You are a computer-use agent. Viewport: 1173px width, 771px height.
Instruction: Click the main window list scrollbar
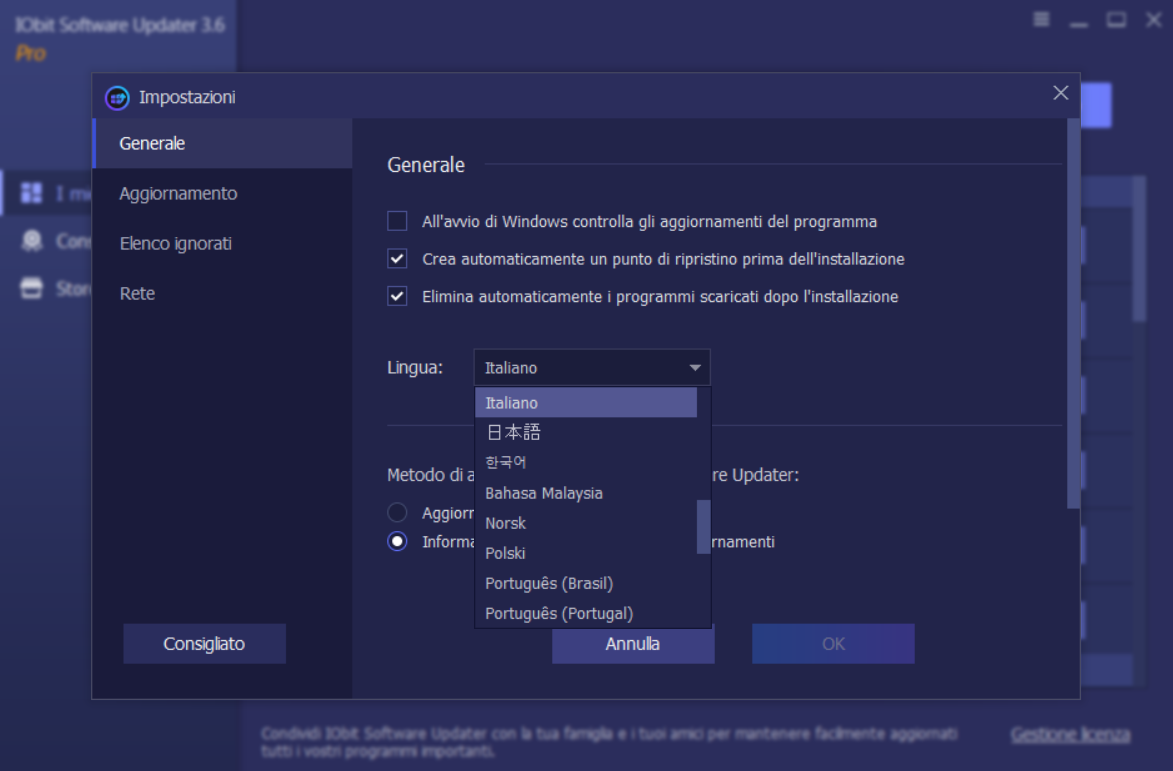(1139, 249)
